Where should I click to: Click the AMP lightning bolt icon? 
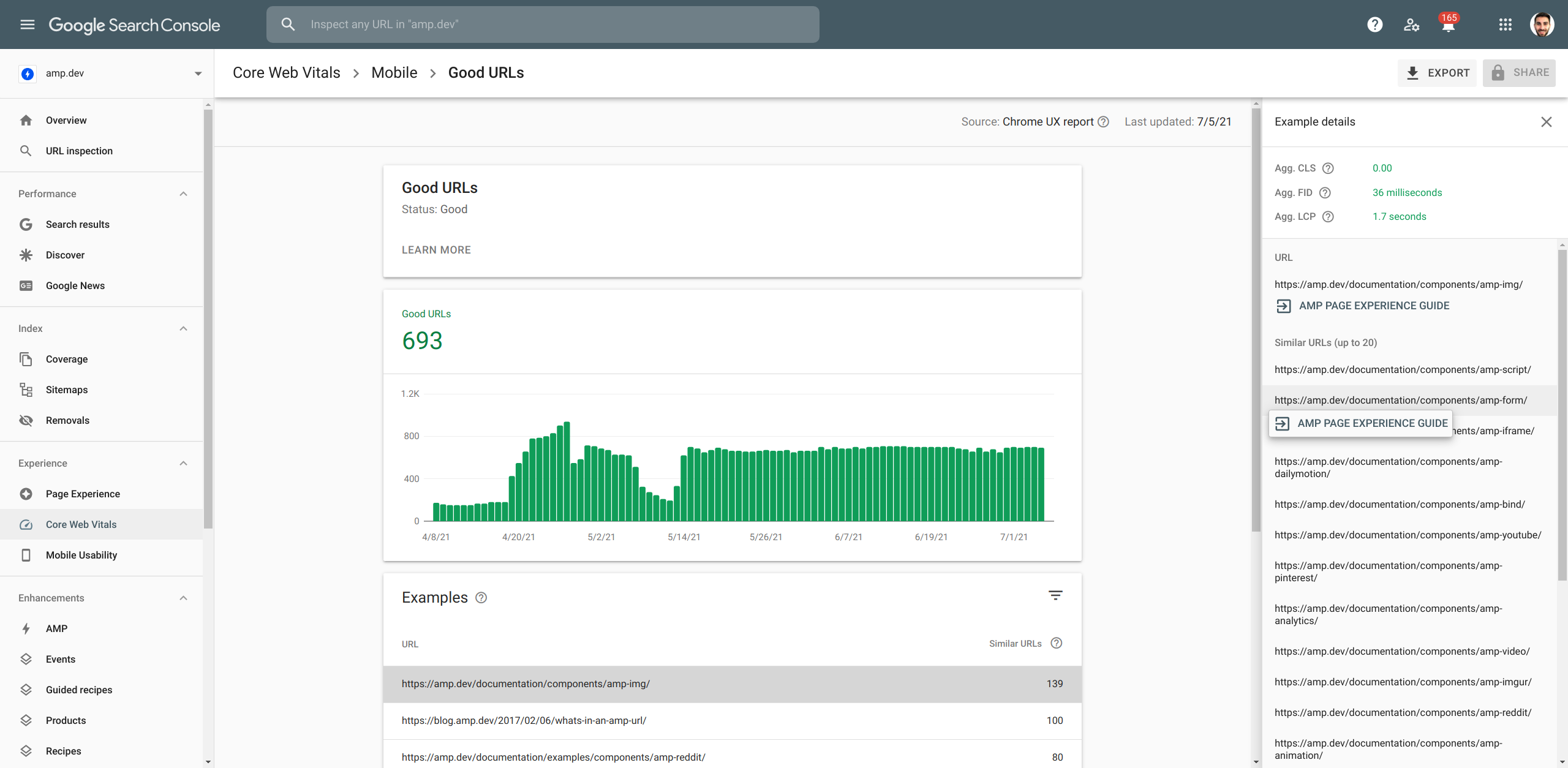click(26, 628)
